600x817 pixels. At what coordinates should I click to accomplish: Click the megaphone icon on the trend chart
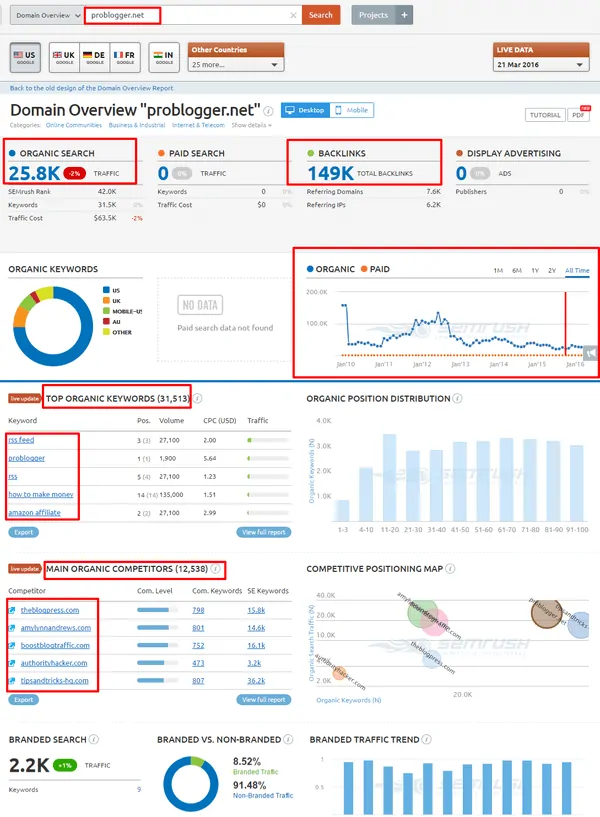click(x=591, y=354)
